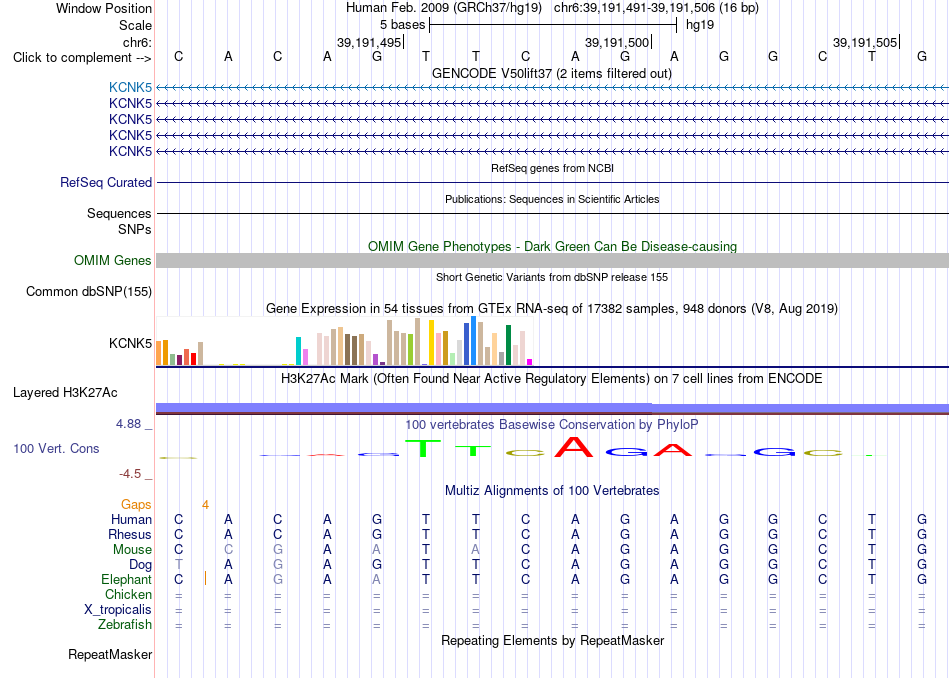Open the light-blue KCNK5 transcript label
The height and width of the screenshot is (678, 950).
coord(130,87)
